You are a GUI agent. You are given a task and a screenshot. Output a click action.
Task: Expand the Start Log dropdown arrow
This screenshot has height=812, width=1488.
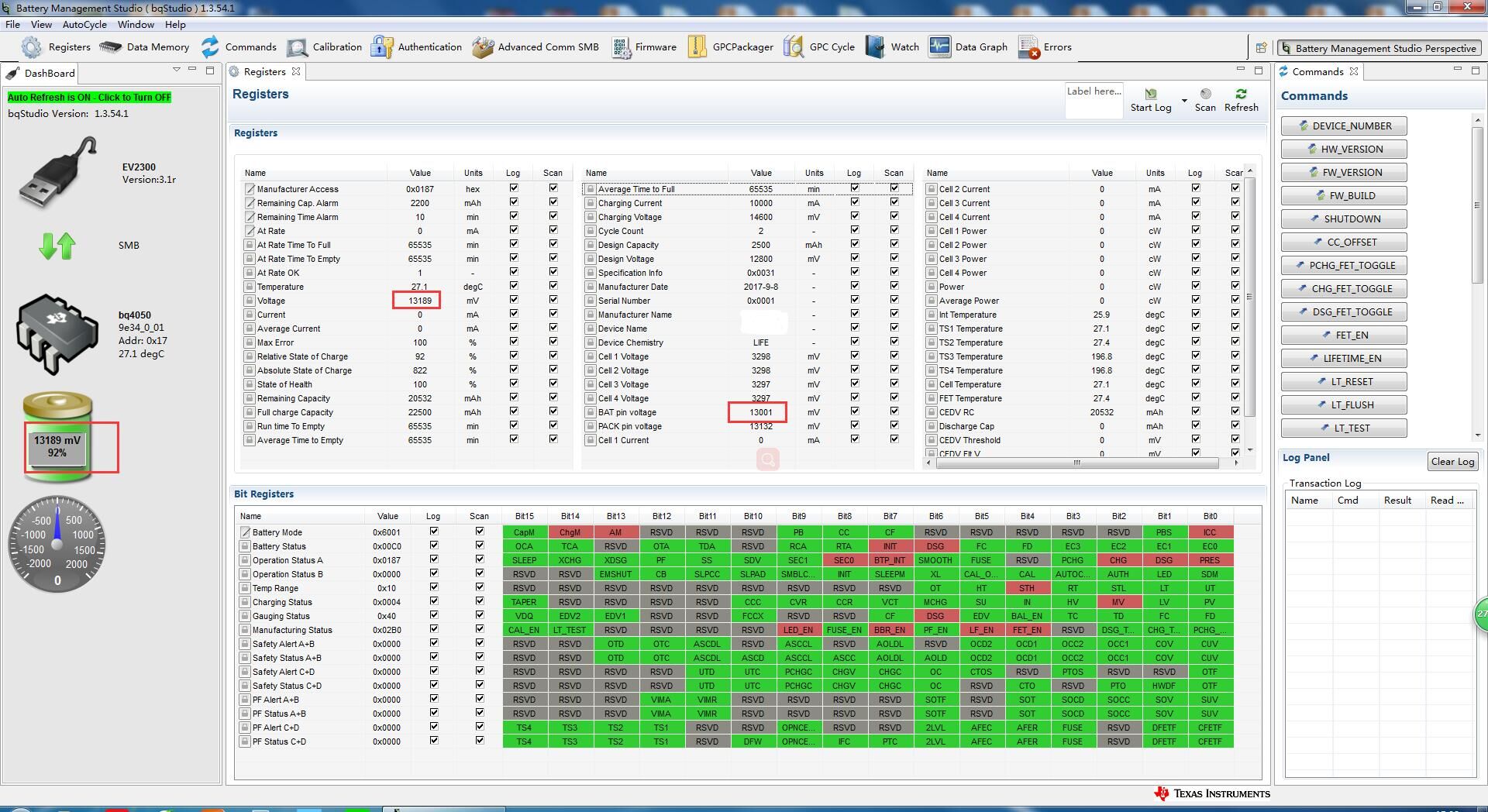[x=1183, y=101]
